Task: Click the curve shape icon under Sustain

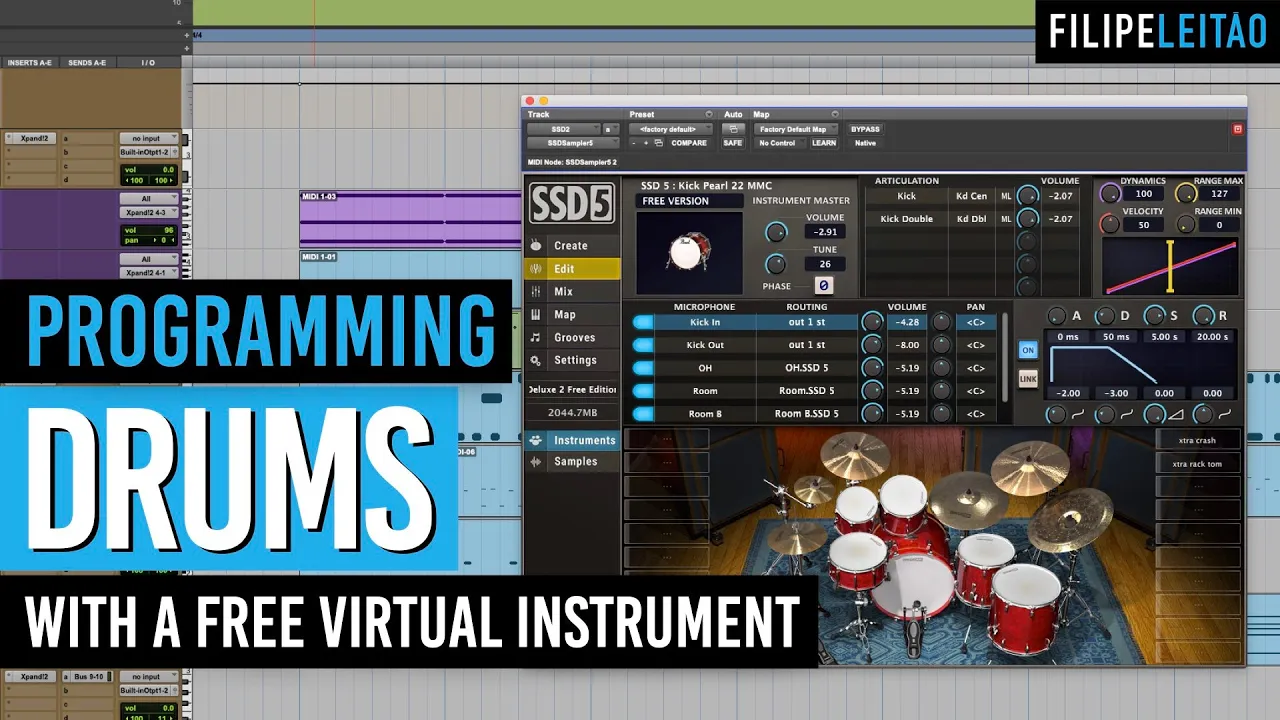Action: point(1176,414)
